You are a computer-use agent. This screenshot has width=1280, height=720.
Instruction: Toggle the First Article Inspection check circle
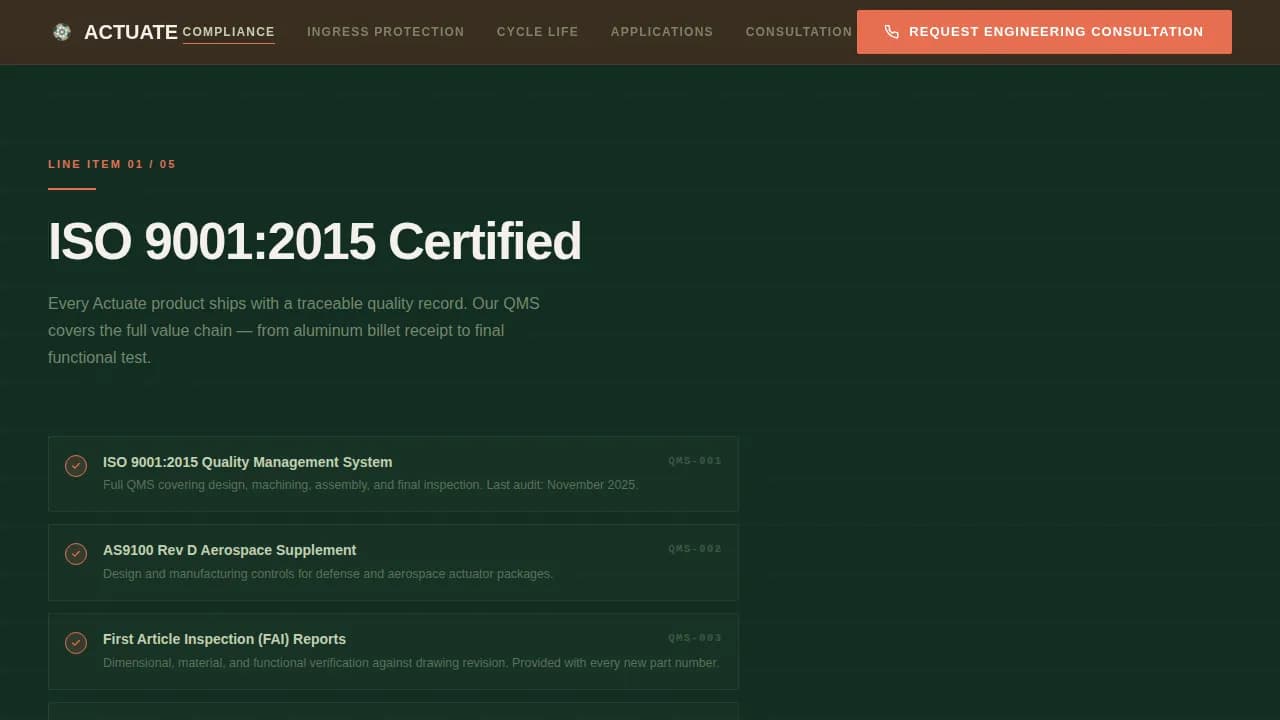tap(76, 643)
